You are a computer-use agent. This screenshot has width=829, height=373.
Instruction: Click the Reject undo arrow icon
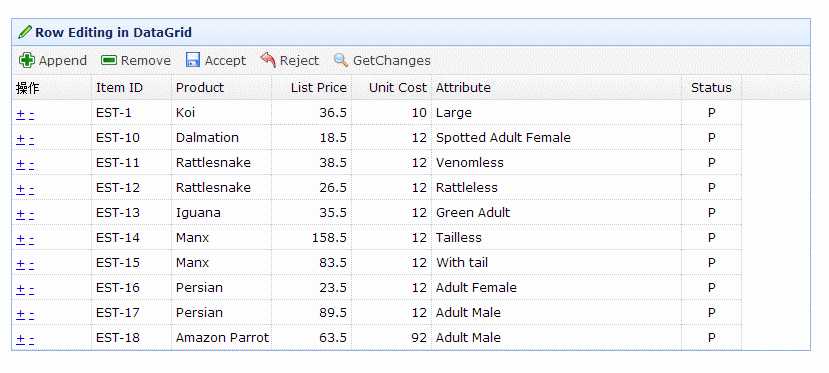coord(268,60)
